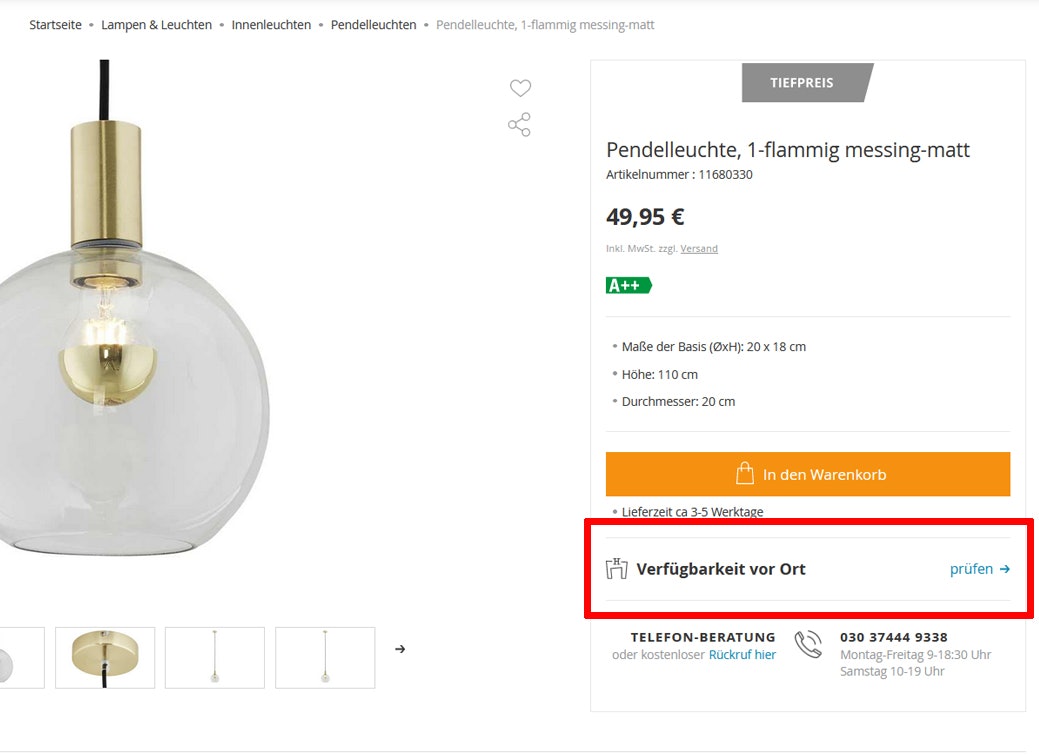Click the right arrow beside the thumbnail strip
The width and height of the screenshot is (1039, 756).
pyautogui.click(x=399, y=648)
